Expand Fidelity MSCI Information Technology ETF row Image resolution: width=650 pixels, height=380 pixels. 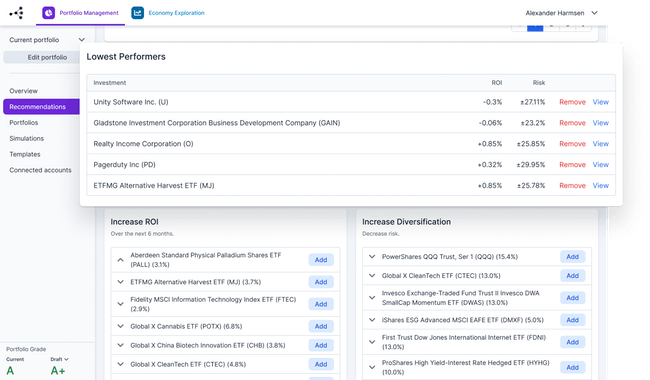coord(120,304)
